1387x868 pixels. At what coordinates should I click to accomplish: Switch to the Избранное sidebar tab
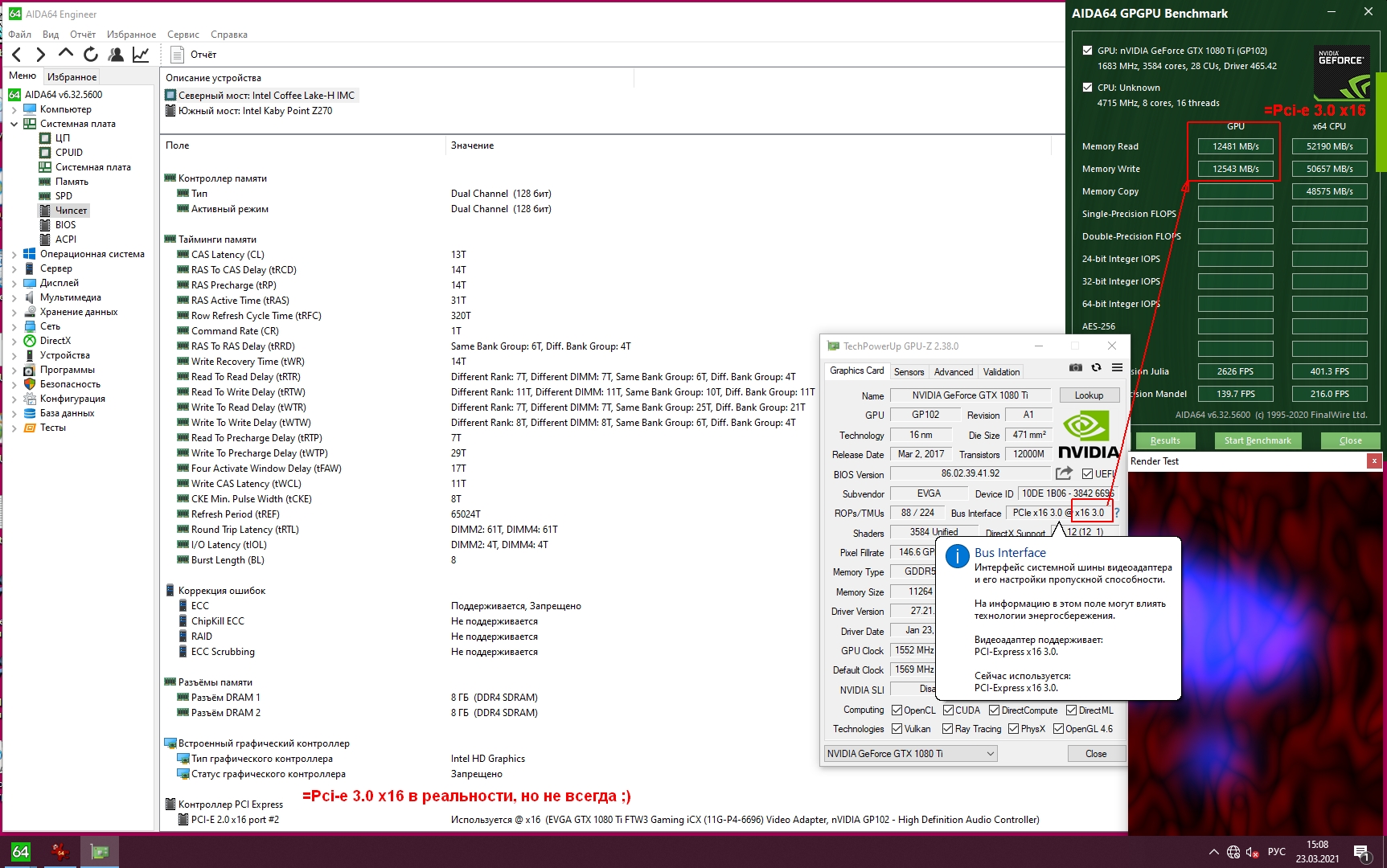[x=72, y=77]
